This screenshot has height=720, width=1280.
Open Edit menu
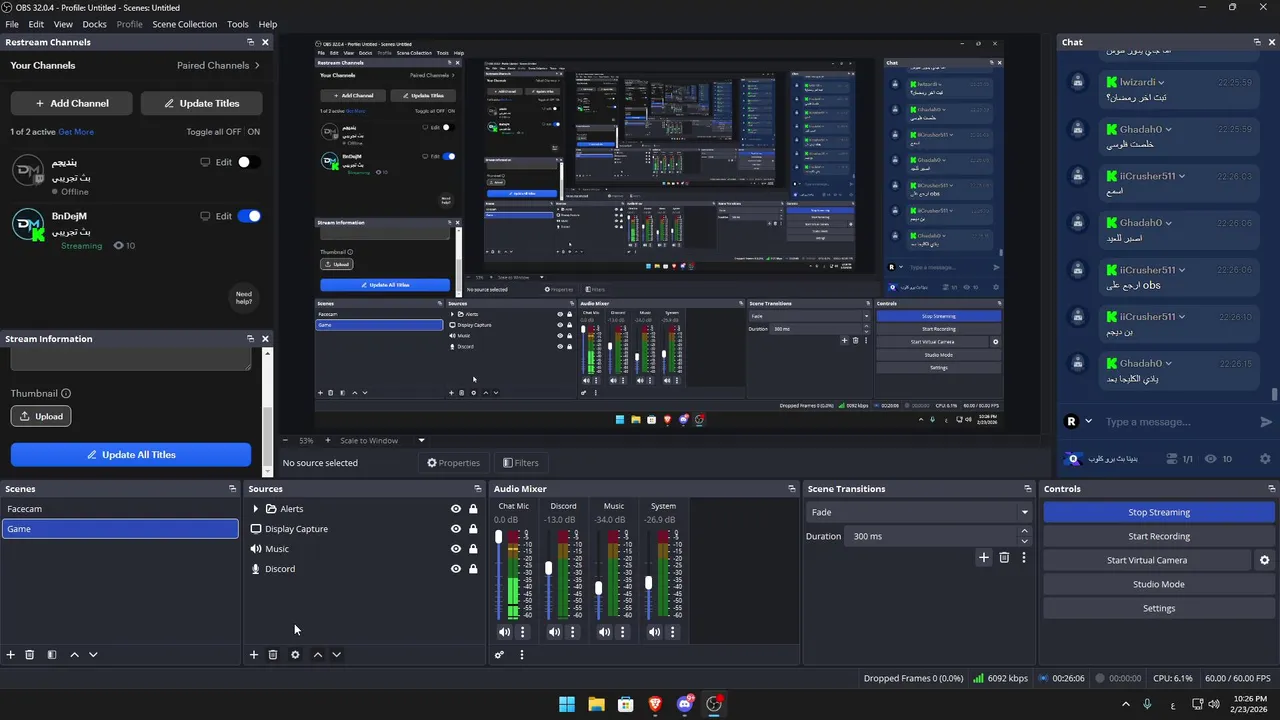click(x=36, y=24)
